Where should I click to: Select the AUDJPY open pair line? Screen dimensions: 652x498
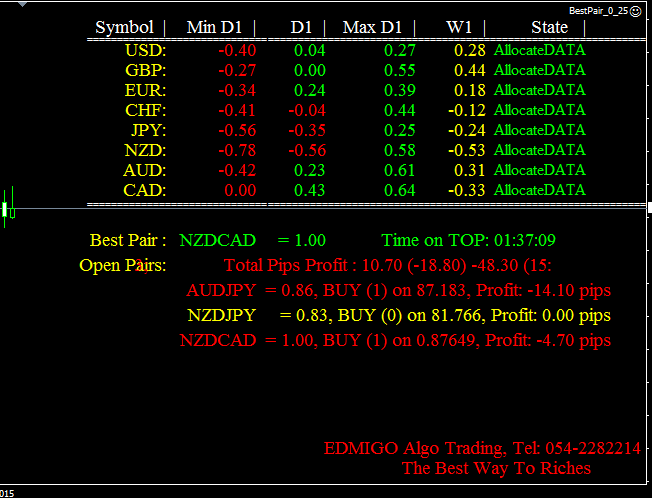pyautogui.click(x=398, y=291)
